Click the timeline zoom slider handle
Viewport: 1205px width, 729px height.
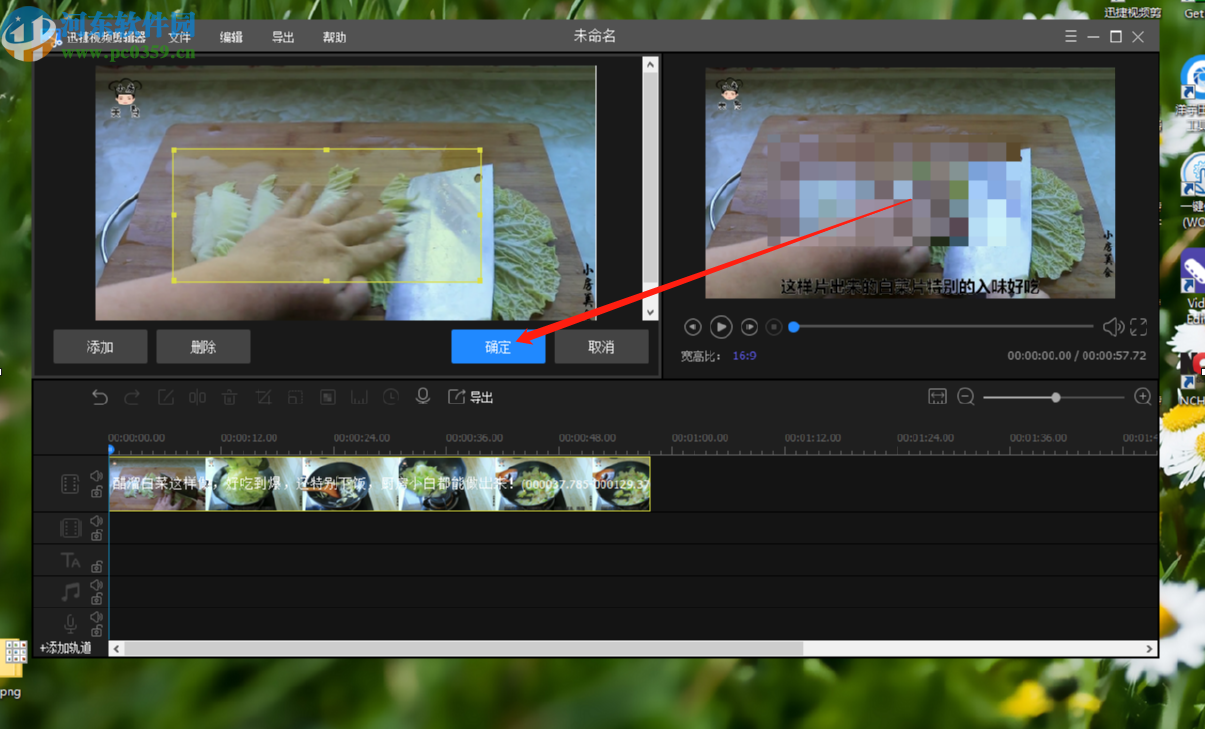[x=1055, y=397]
